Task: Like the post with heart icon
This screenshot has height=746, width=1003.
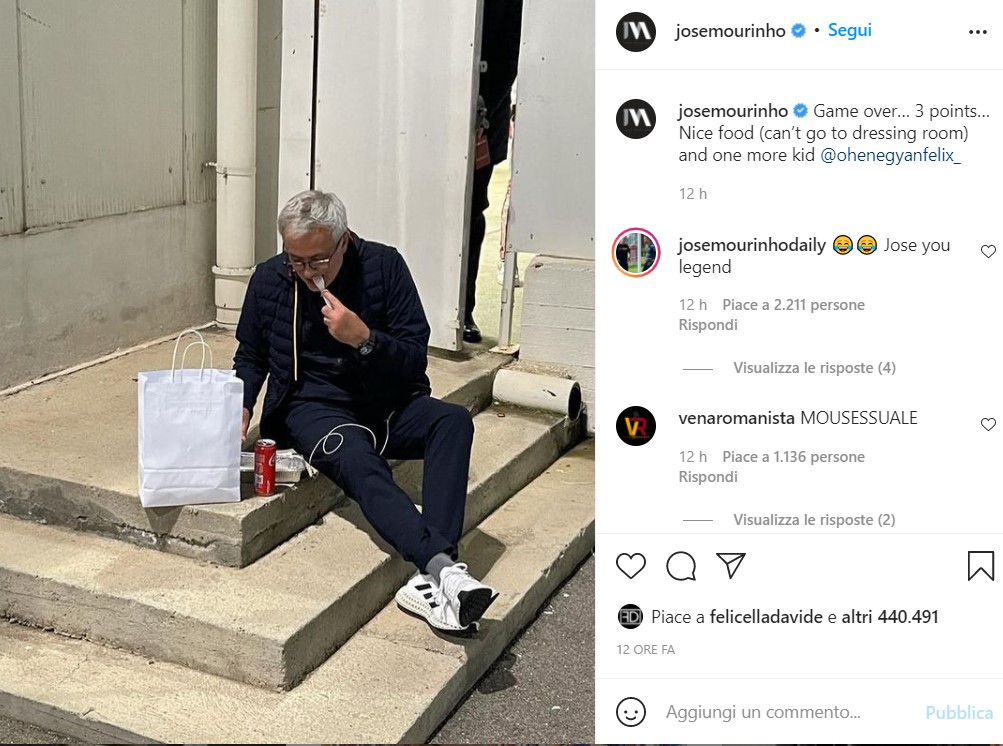Action: pos(631,566)
